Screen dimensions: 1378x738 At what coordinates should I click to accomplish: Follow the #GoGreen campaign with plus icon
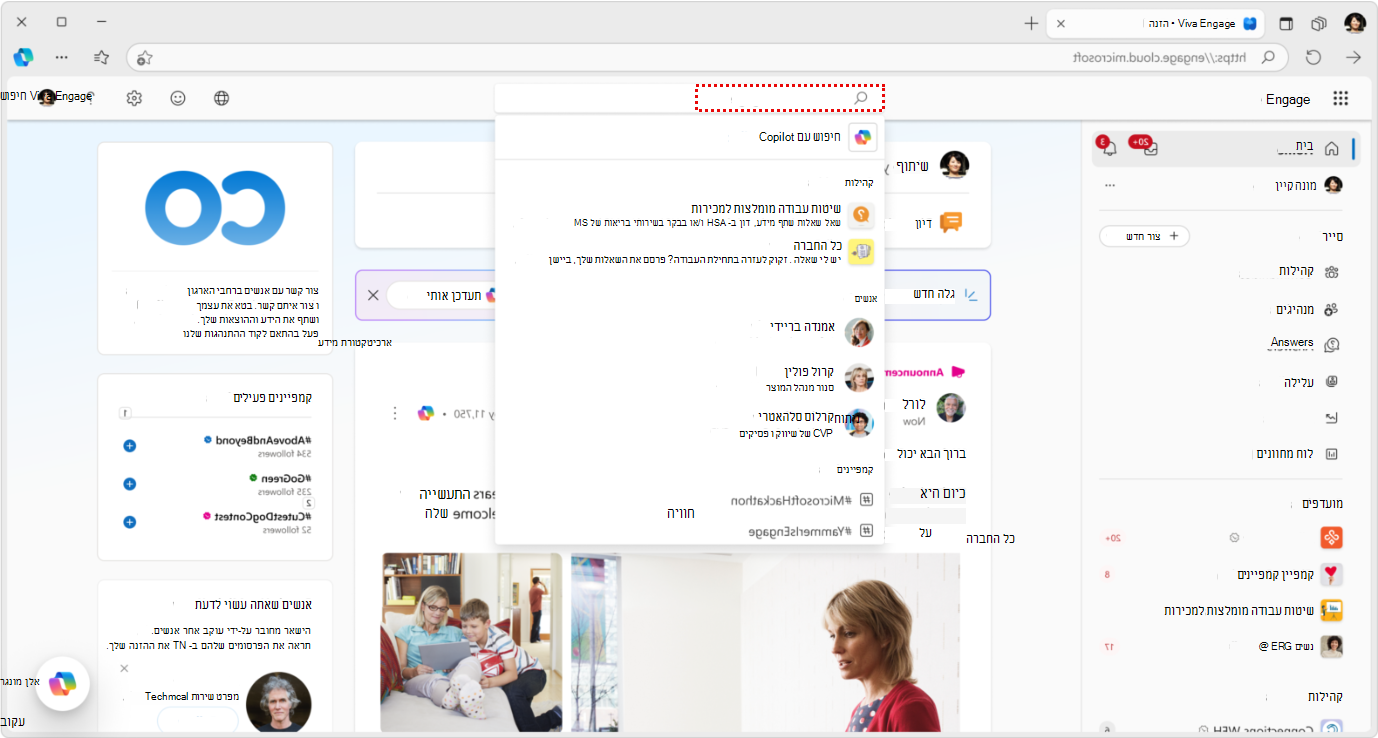point(129,484)
